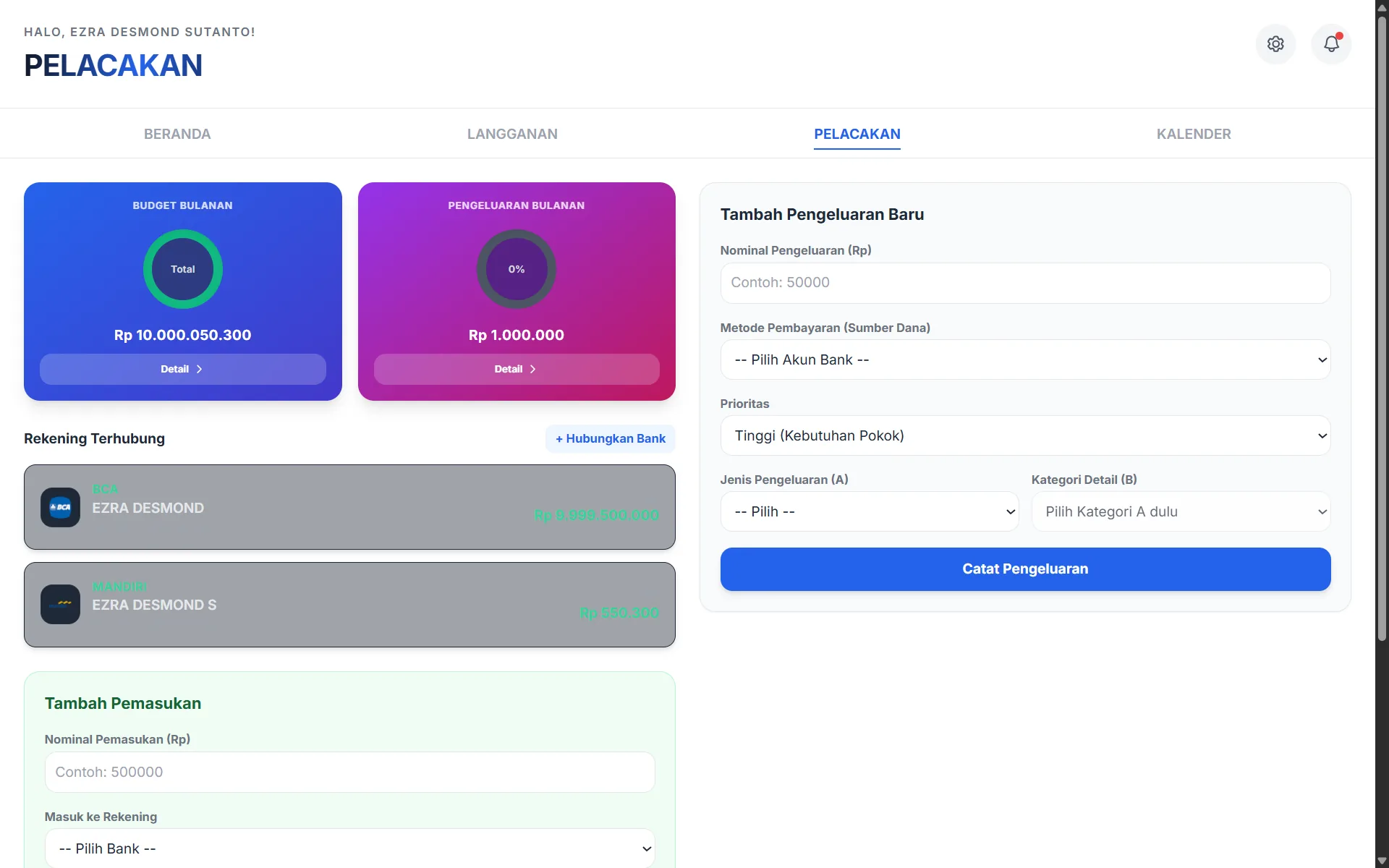
Task: Click the page vertical scrollbar
Action: point(1382,329)
